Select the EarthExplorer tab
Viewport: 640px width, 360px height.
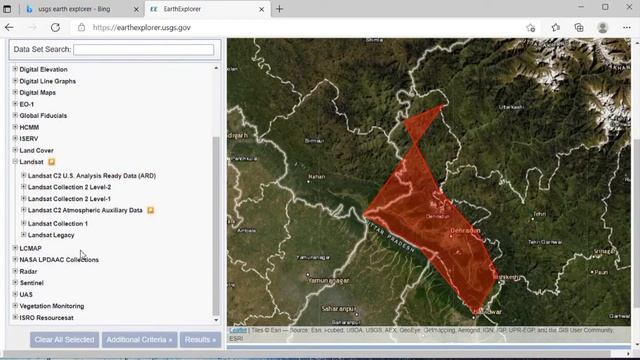(207, 9)
